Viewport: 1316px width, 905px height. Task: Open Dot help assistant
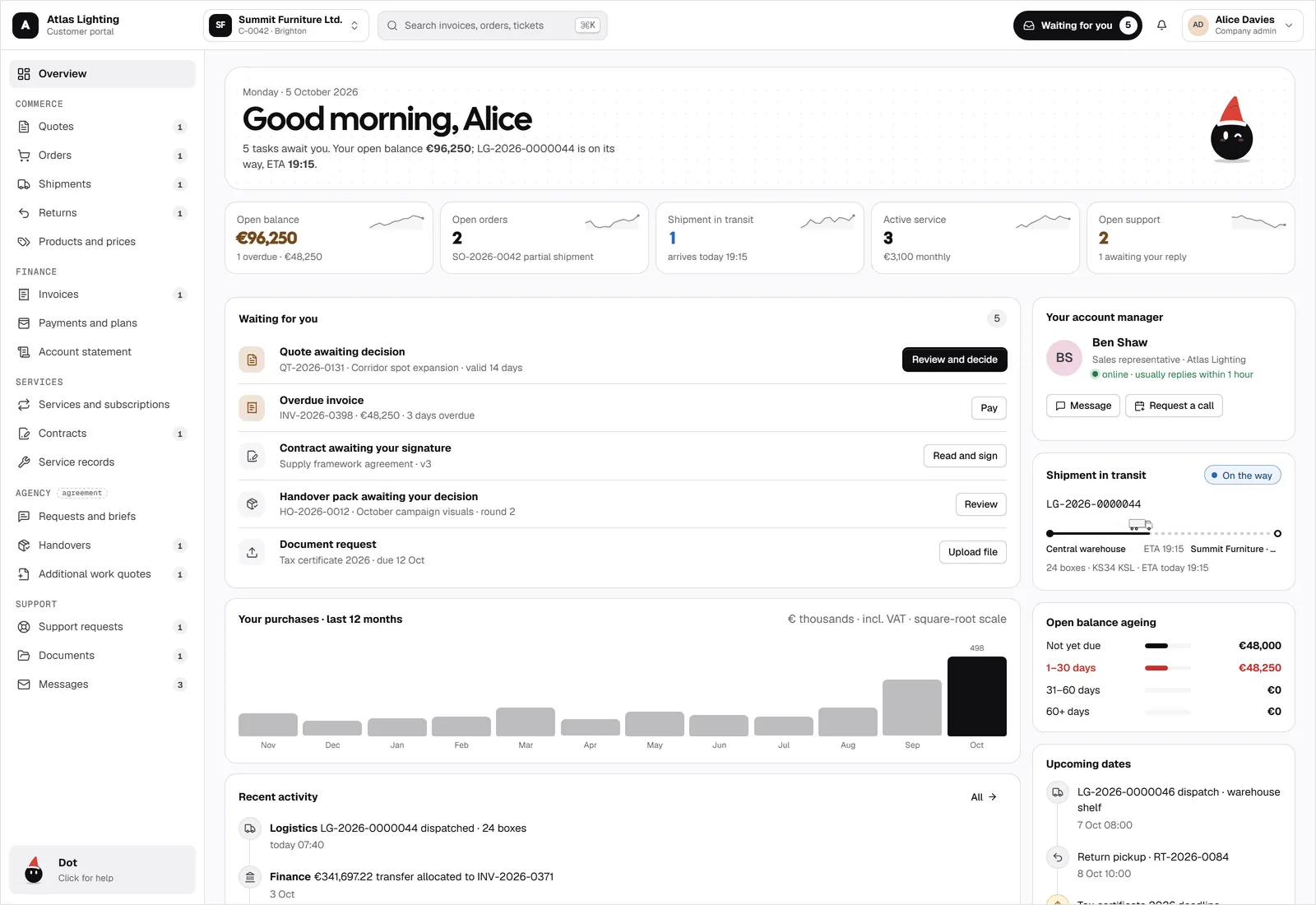click(x=103, y=870)
